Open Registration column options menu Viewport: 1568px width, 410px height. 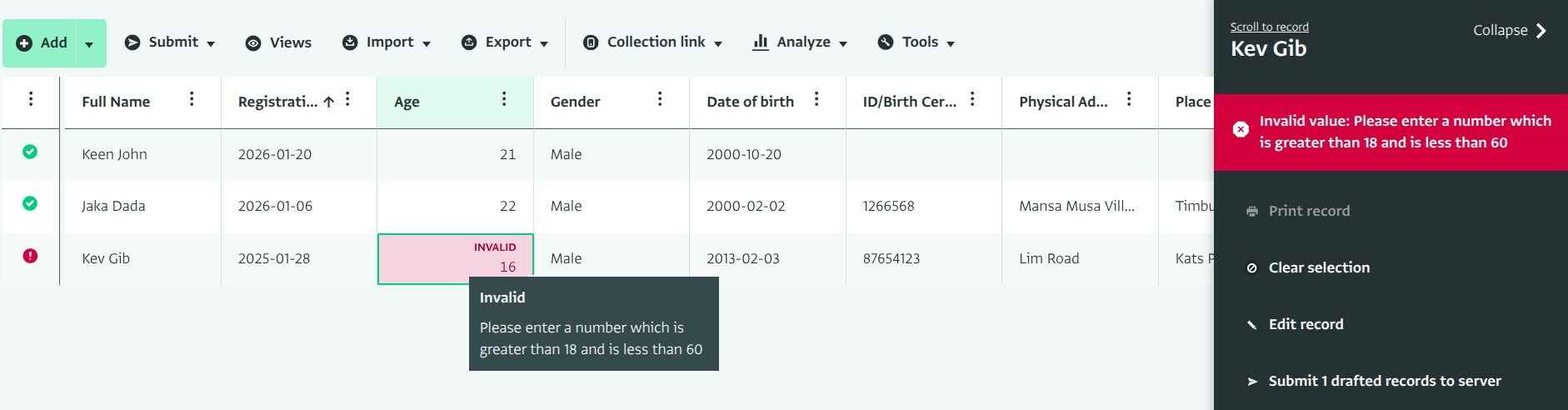347,99
